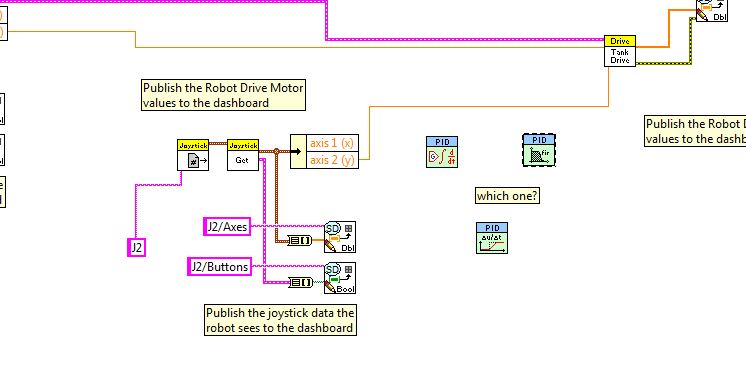This screenshot has height=392, width=746.
Task: Click the PID setpoint ramp VI icon
Action: [492, 238]
